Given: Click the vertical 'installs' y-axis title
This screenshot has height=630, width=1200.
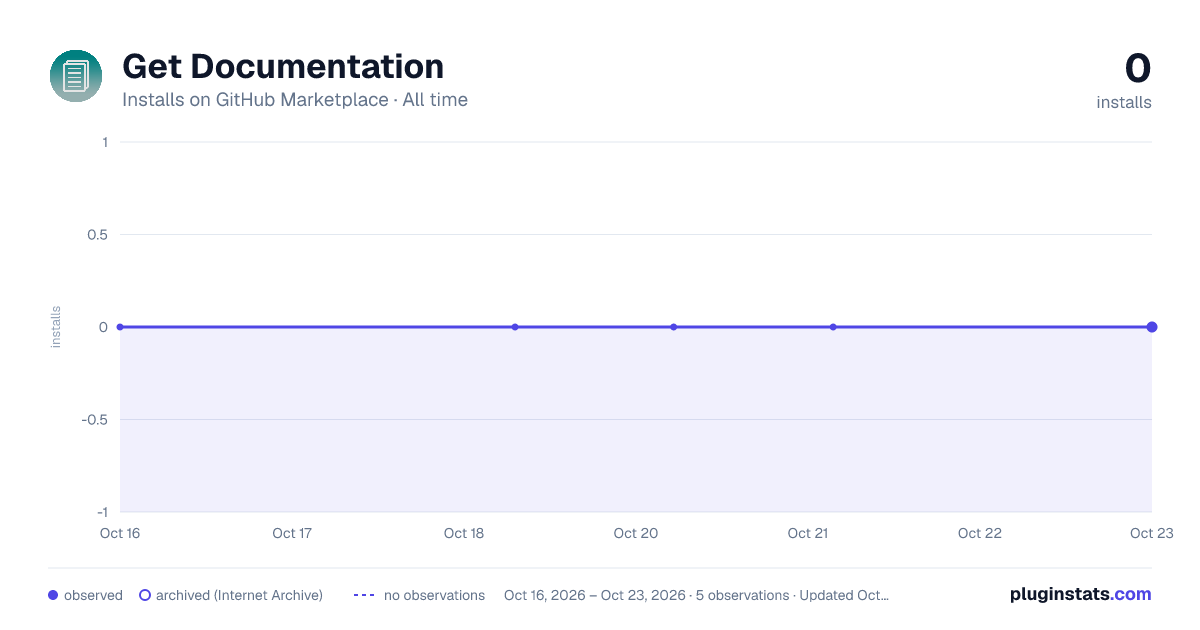Looking at the screenshot, I should (x=56, y=327).
